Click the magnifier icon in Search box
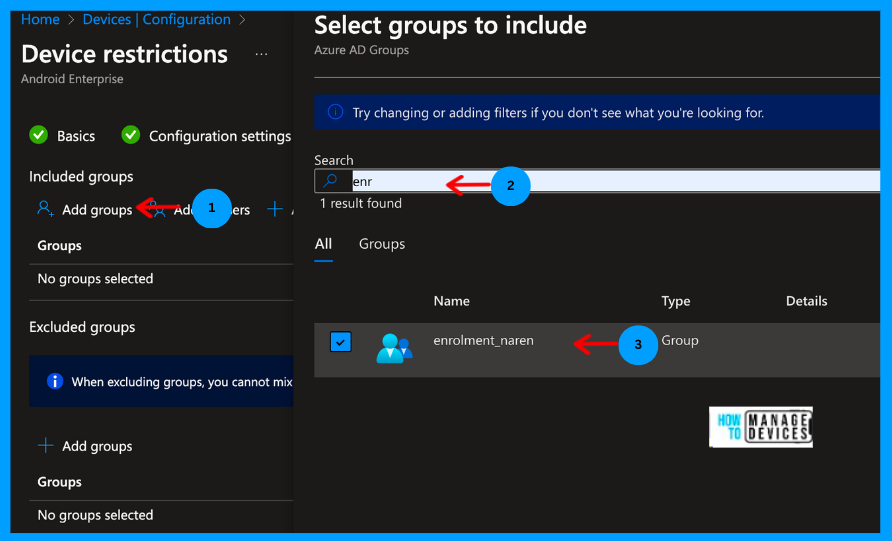 [331, 181]
